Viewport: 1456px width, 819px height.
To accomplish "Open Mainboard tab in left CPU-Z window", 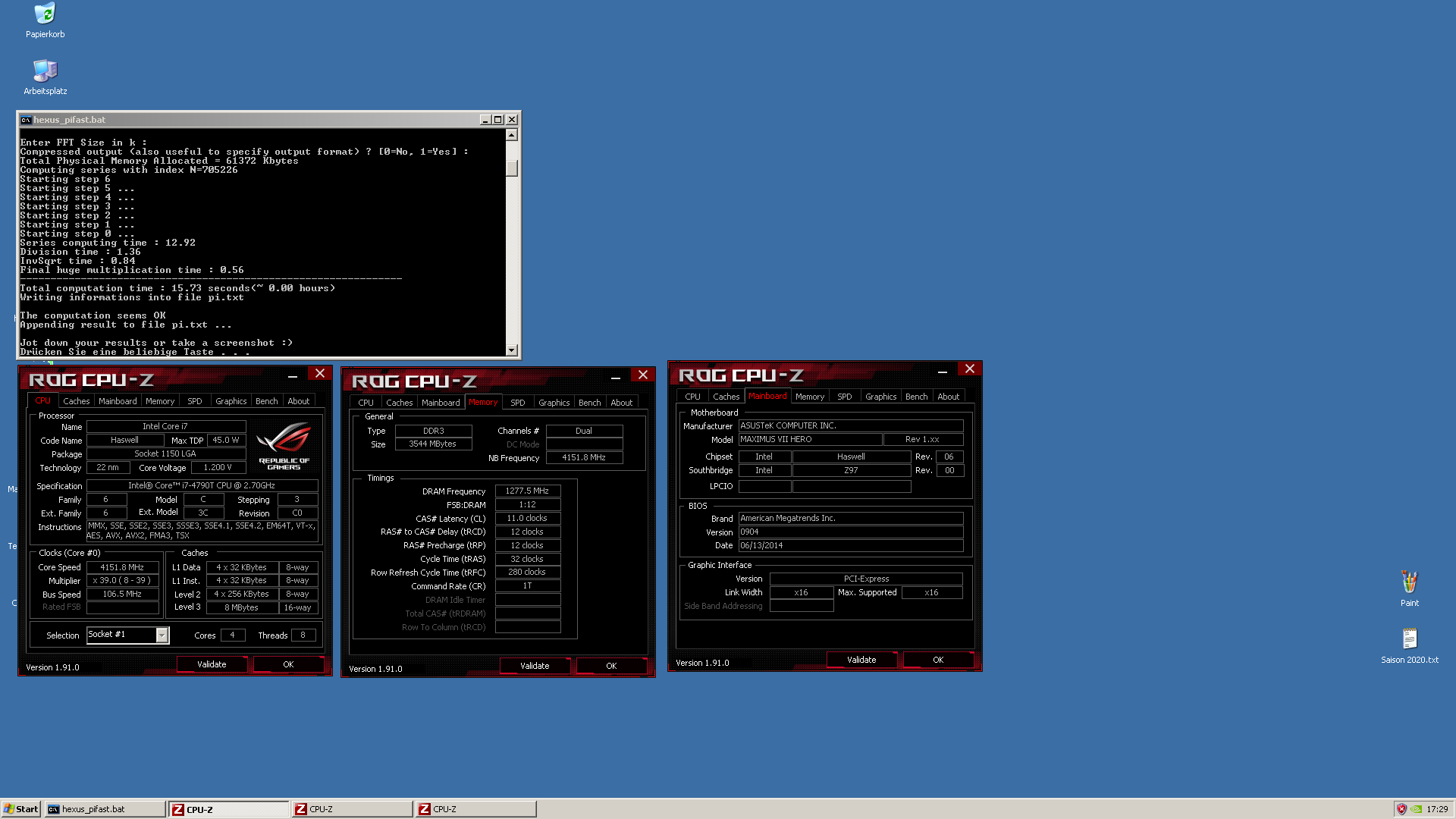I will coord(118,401).
